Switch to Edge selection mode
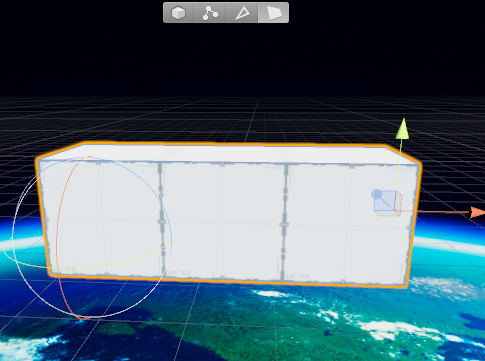Viewport: 485px width, 361px height. (242, 13)
